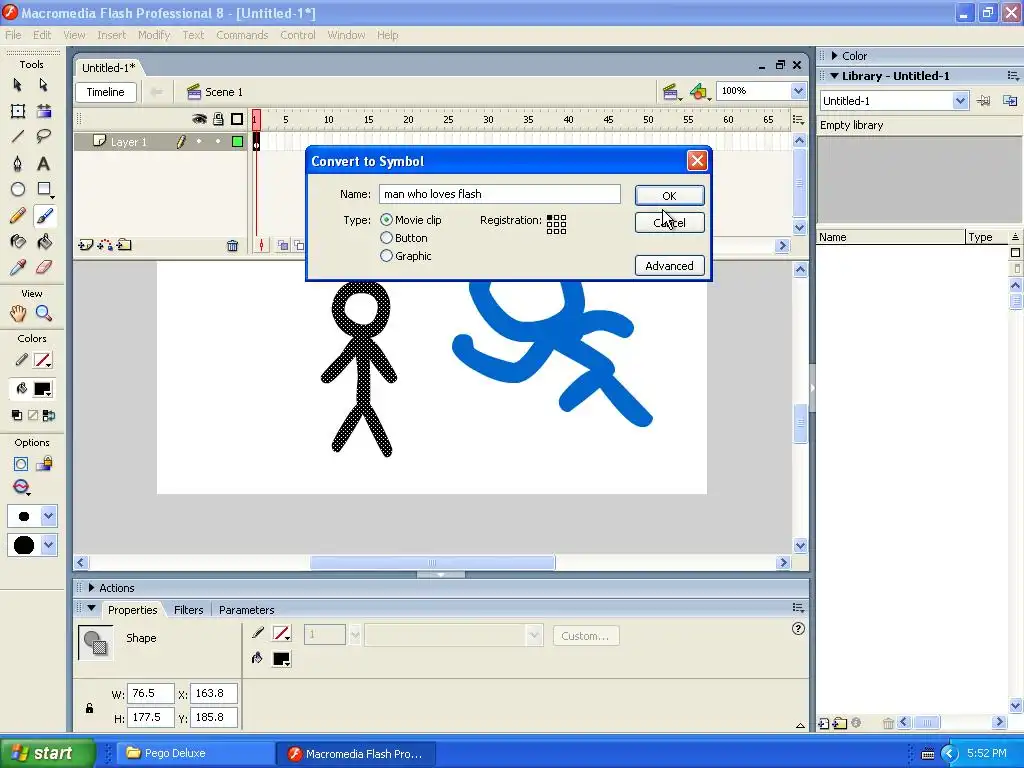This screenshot has height=768, width=1024.
Task: Open the fill color swatch in Tools
Action: [43, 389]
